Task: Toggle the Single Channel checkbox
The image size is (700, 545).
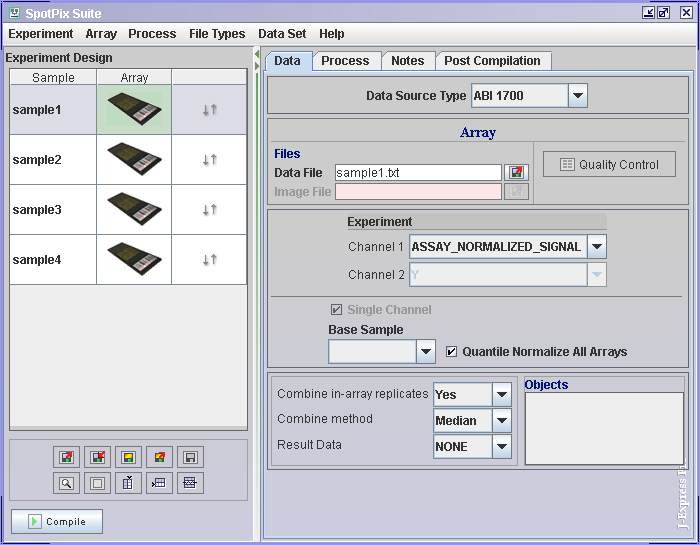Action: click(336, 309)
